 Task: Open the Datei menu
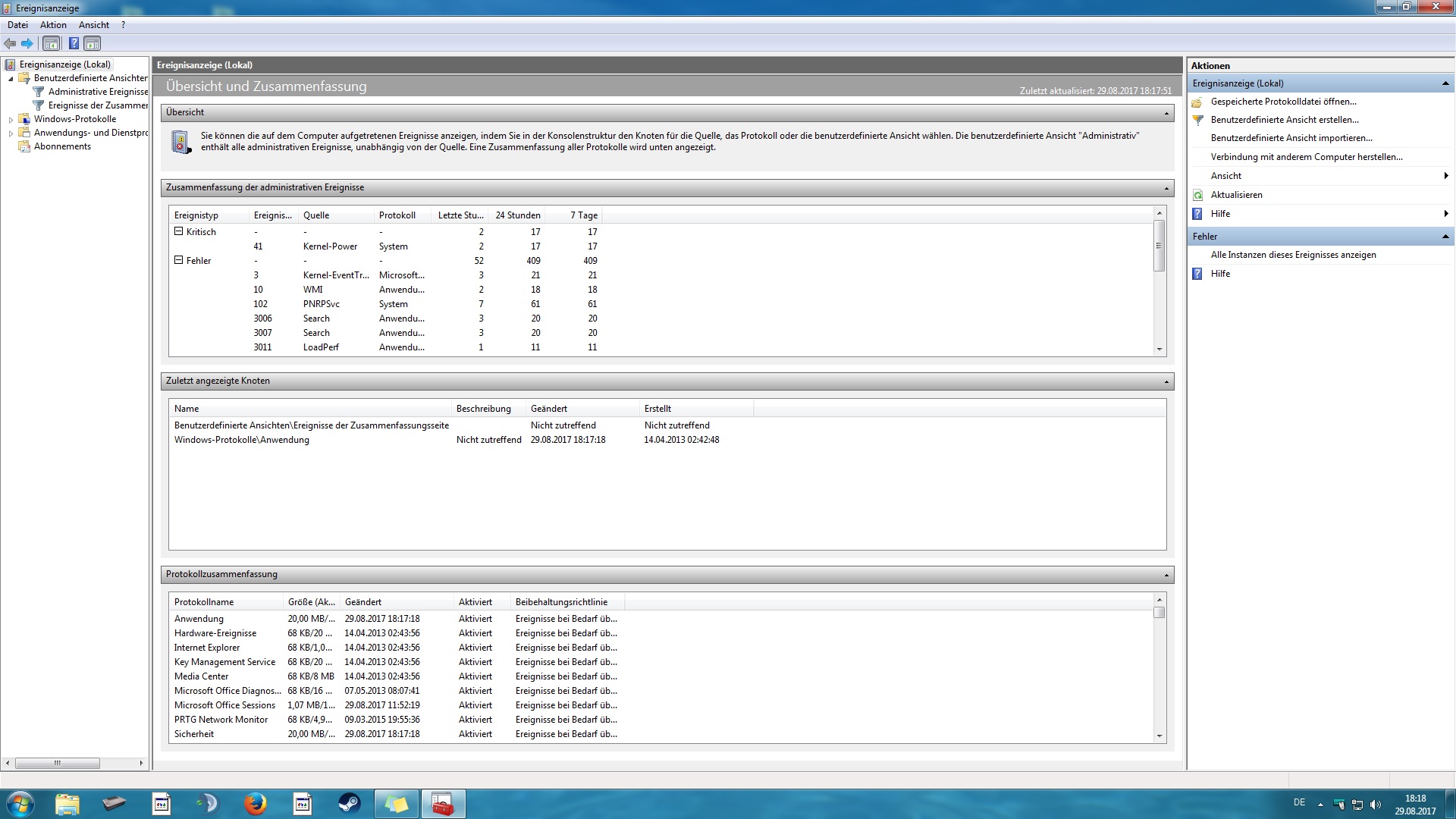tap(17, 25)
